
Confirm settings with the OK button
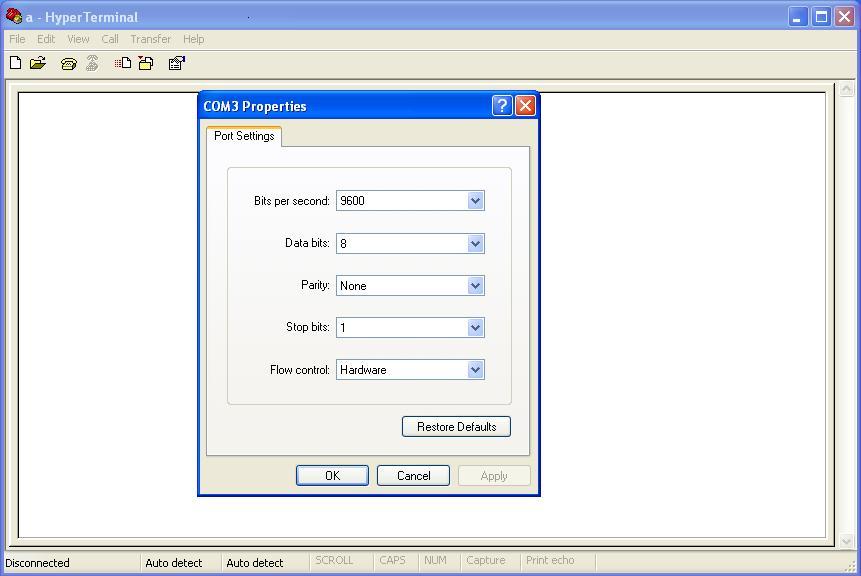pos(332,476)
